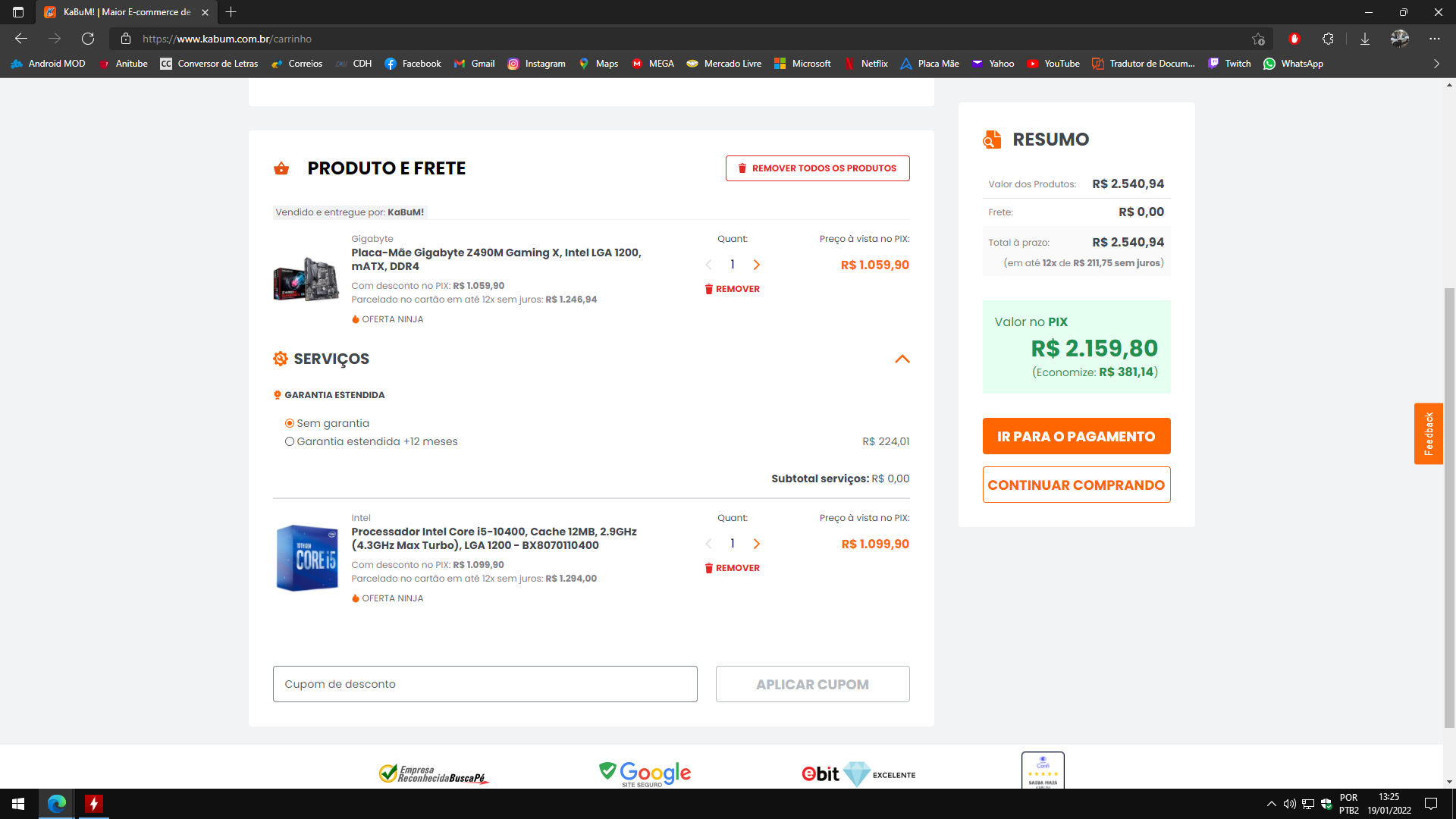Close the KaBuM! browser tab
Viewport: 1456px width, 819px height.
pos(205,12)
